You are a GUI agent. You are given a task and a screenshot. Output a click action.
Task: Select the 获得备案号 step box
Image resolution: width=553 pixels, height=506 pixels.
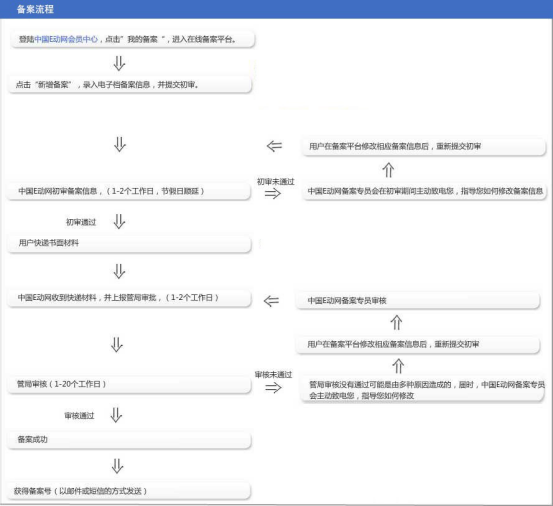[129, 491]
